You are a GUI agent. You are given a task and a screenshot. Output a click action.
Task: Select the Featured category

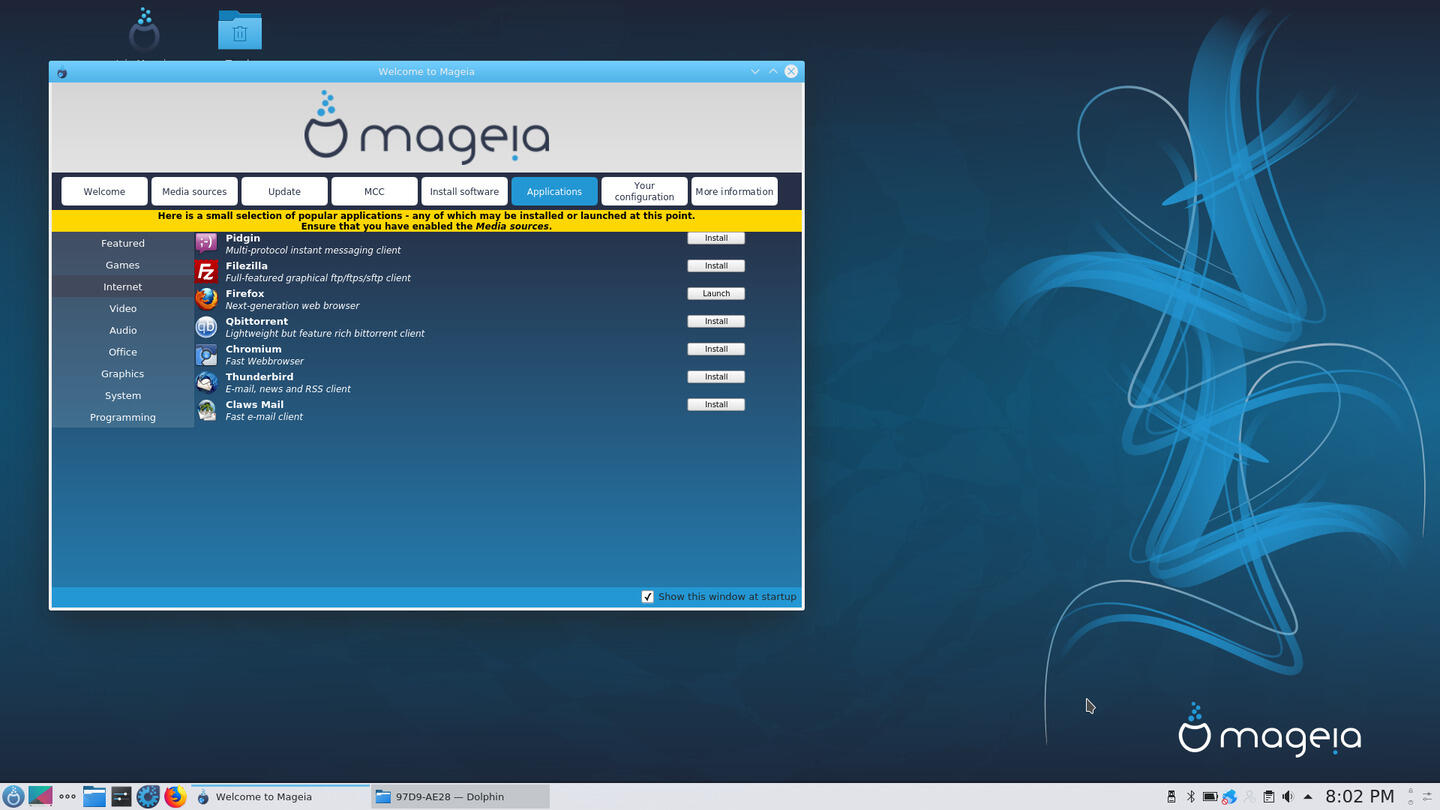pyautogui.click(x=123, y=243)
